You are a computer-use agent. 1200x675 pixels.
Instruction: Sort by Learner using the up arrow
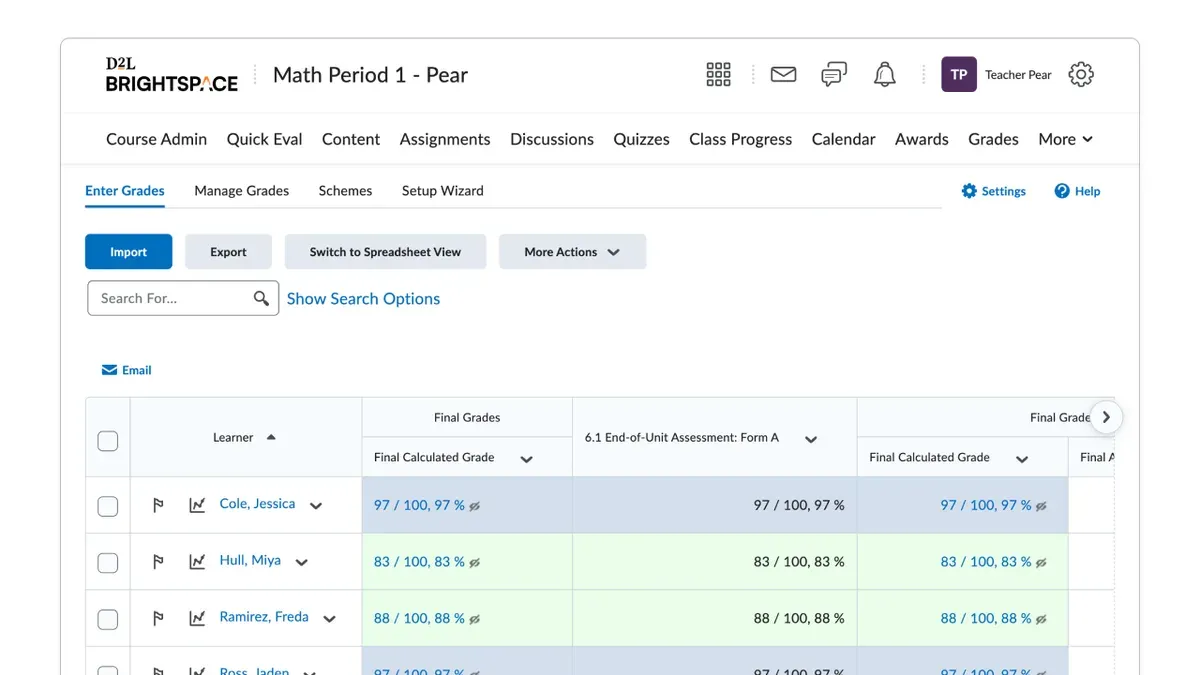[x=271, y=437]
